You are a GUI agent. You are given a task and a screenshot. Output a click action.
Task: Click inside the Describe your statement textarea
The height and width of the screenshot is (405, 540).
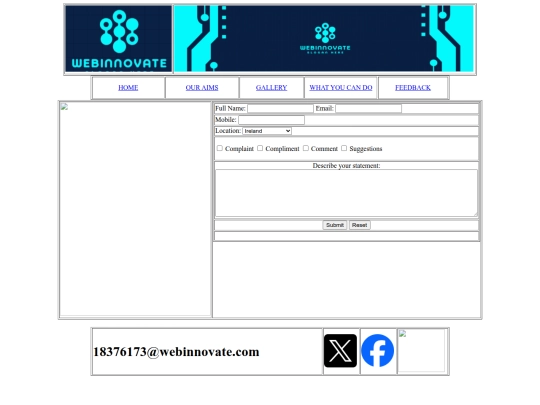346,193
